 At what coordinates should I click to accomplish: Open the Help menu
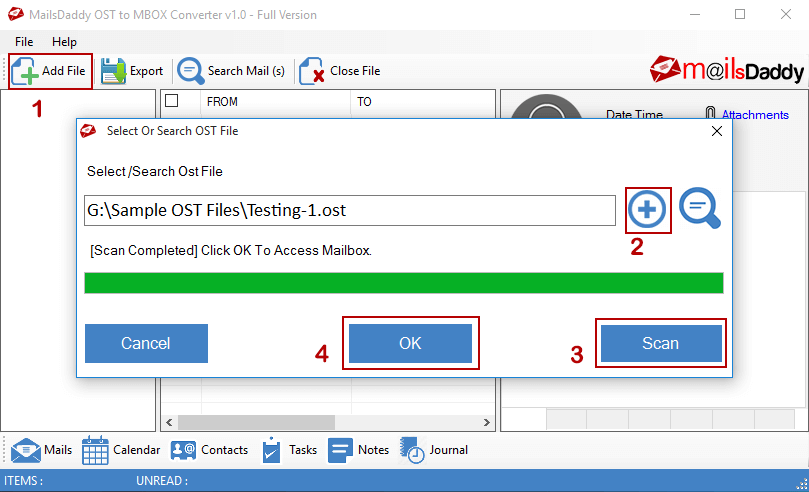[64, 42]
